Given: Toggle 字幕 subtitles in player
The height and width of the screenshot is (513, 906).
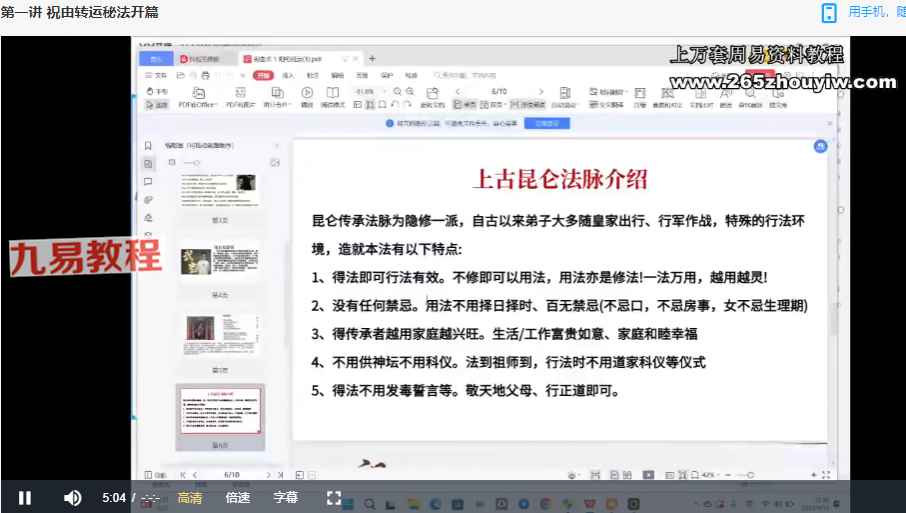Looking at the screenshot, I should click(x=286, y=497).
